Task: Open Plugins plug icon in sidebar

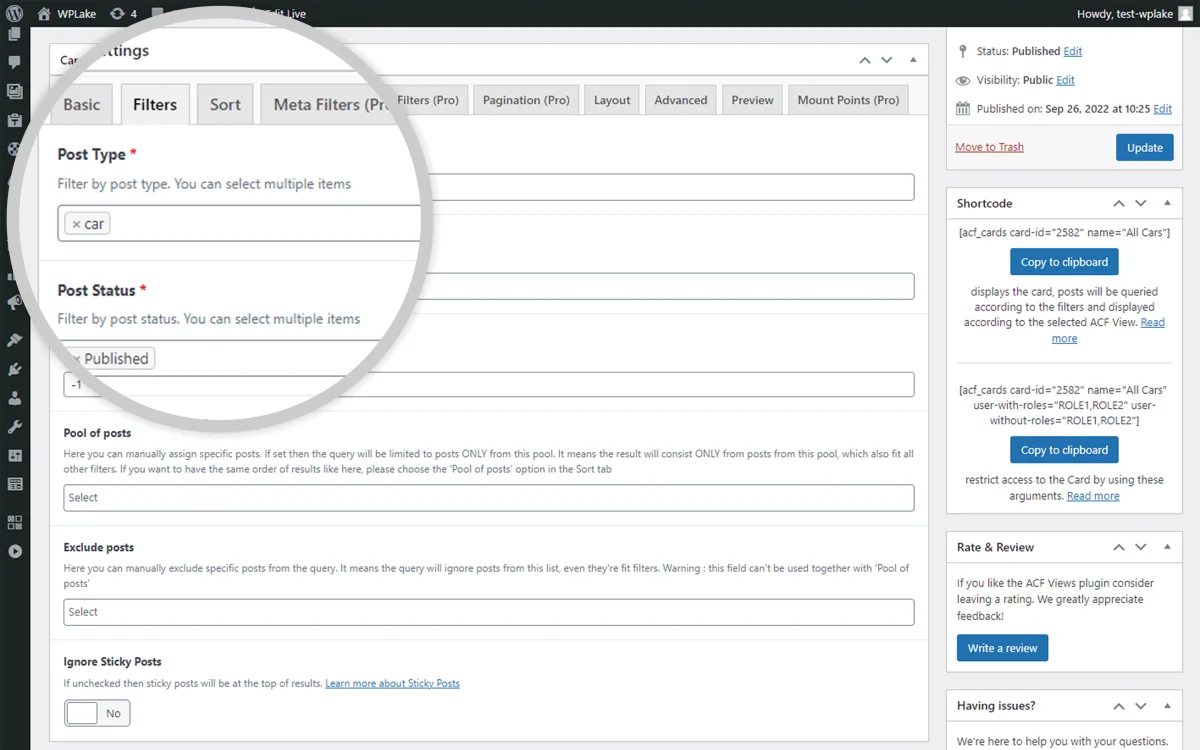Action: (x=14, y=369)
